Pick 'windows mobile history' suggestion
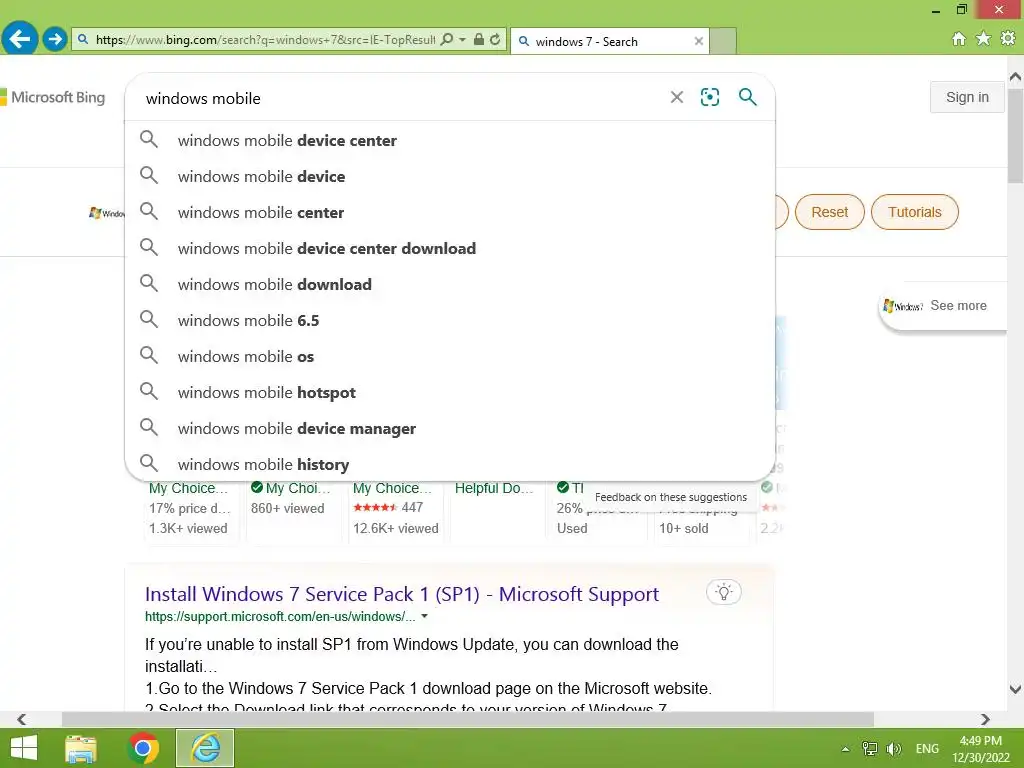1024x768 pixels. [450, 464]
